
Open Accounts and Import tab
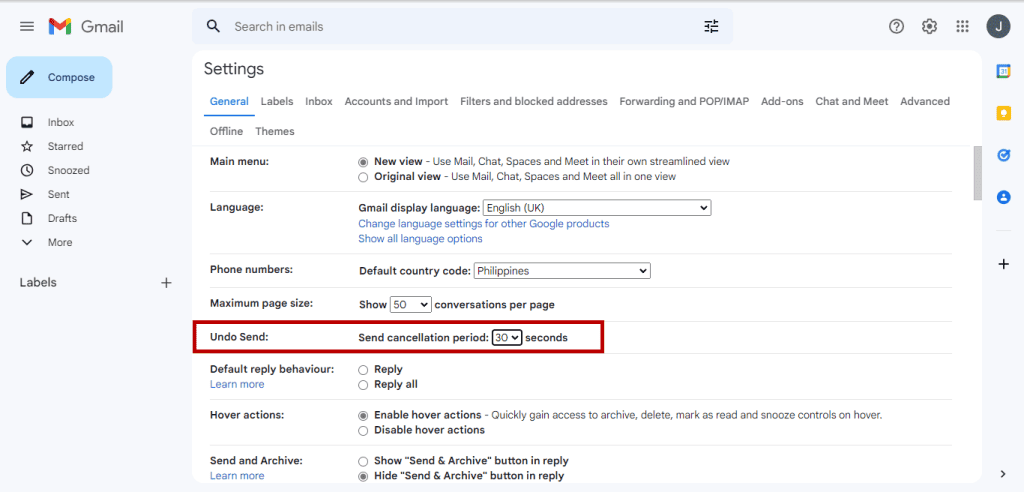[396, 101]
